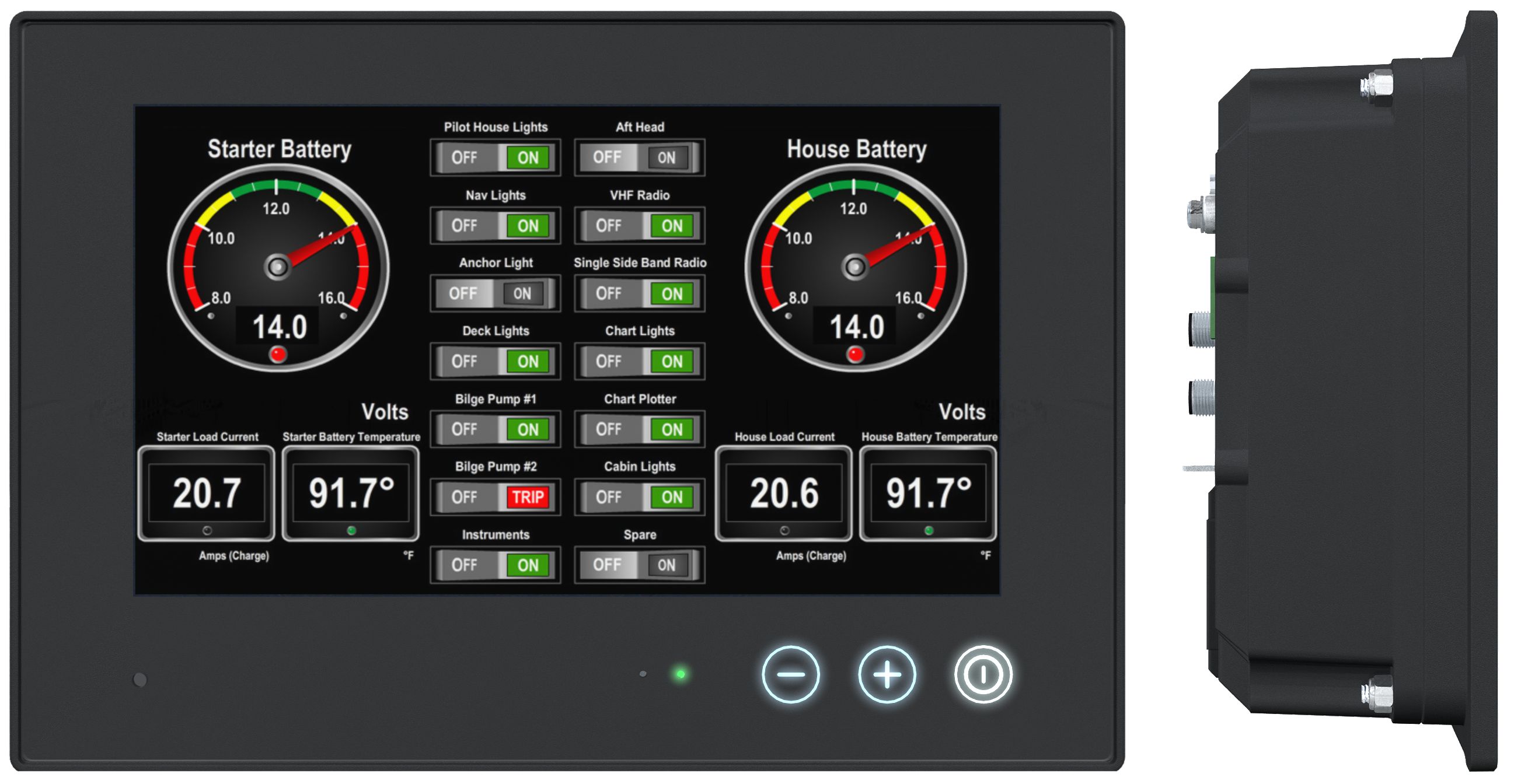Enable the Spare circuit switch
The image size is (1514, 784).
pyautogui.click(x=667, y=565)
